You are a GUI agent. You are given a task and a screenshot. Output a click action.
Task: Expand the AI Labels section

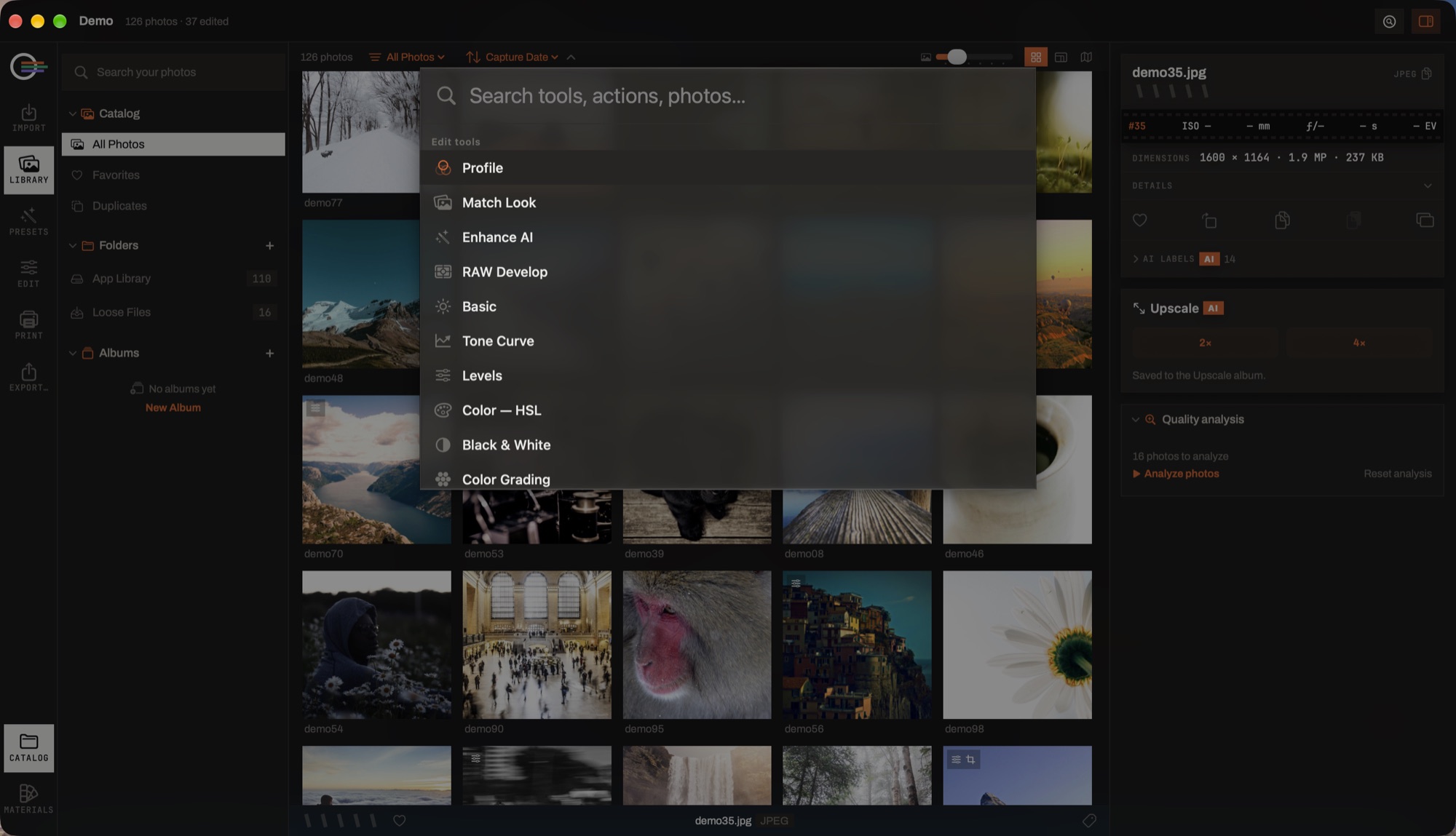pos(1184,259)
